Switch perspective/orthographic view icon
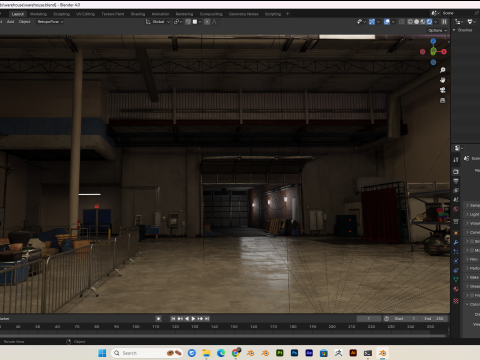 click(443, 100)
